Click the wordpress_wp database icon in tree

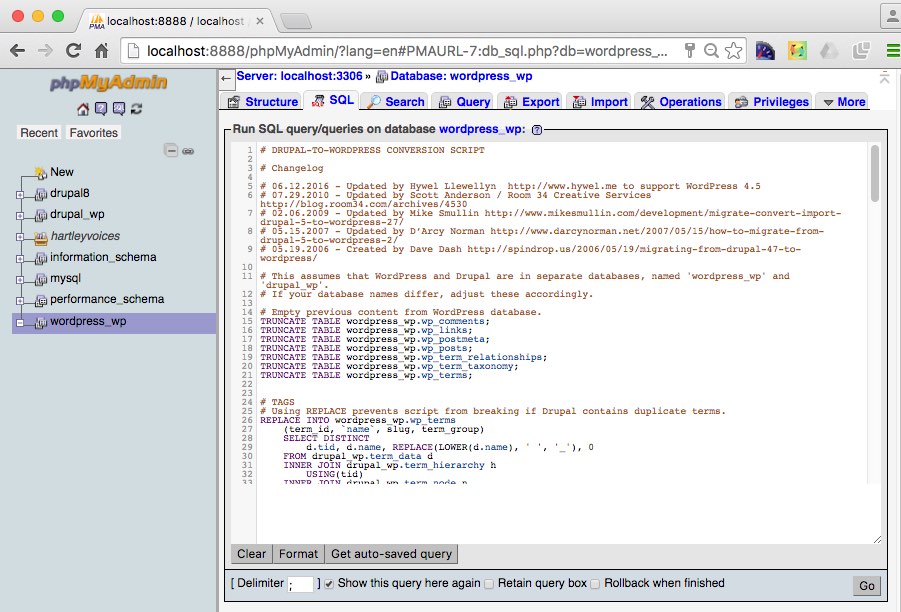coord(41,322)
